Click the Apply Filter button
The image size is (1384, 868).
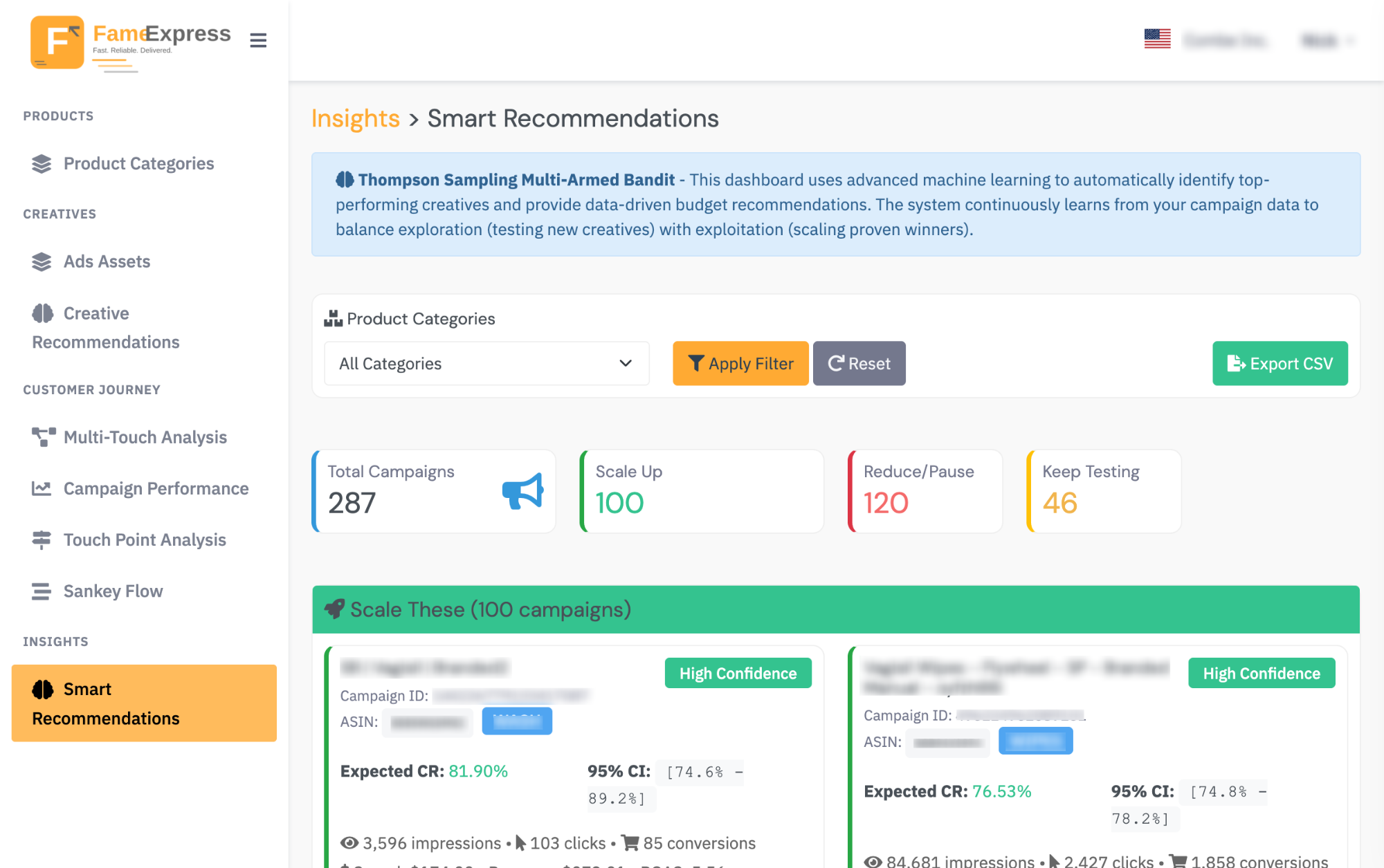click(x=740, y=363)
